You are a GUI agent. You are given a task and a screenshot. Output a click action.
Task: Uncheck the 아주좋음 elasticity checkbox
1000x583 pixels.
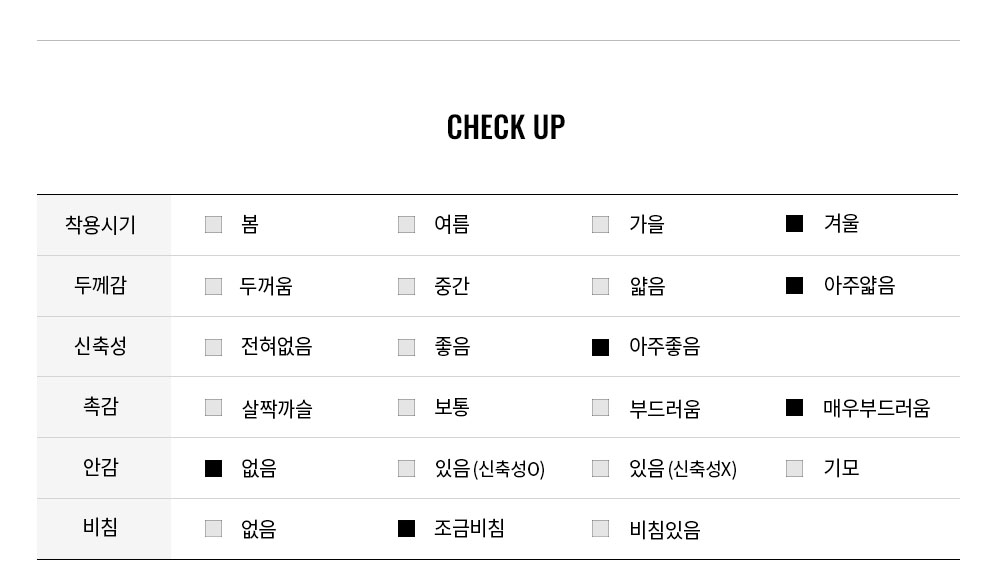point(600,347)
